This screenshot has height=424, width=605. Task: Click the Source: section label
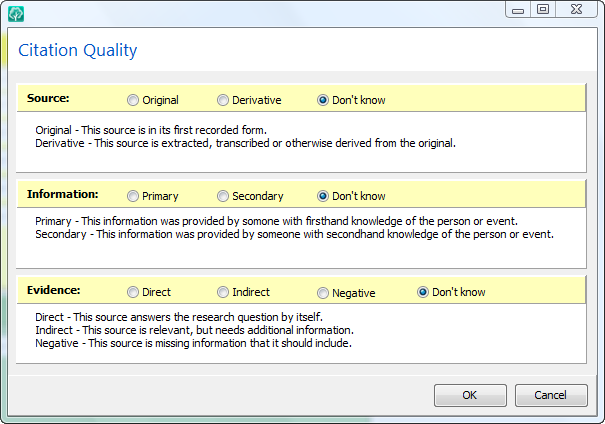tap(48, 98)
